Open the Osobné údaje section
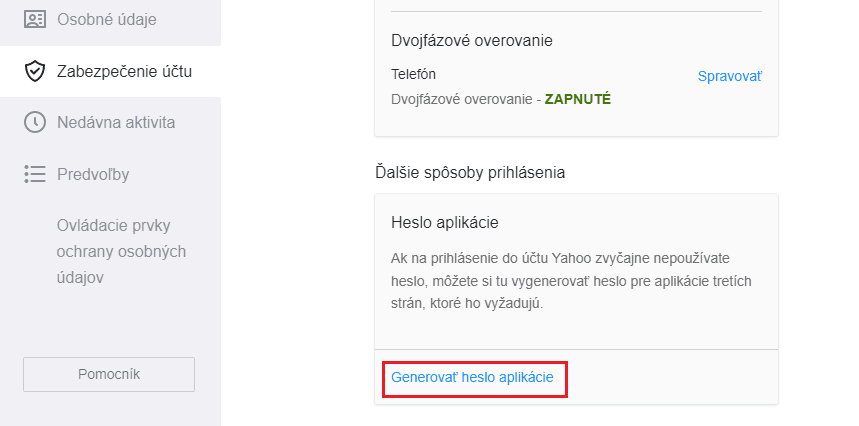This screenshot has height=426, width=859. pos(107,19)
